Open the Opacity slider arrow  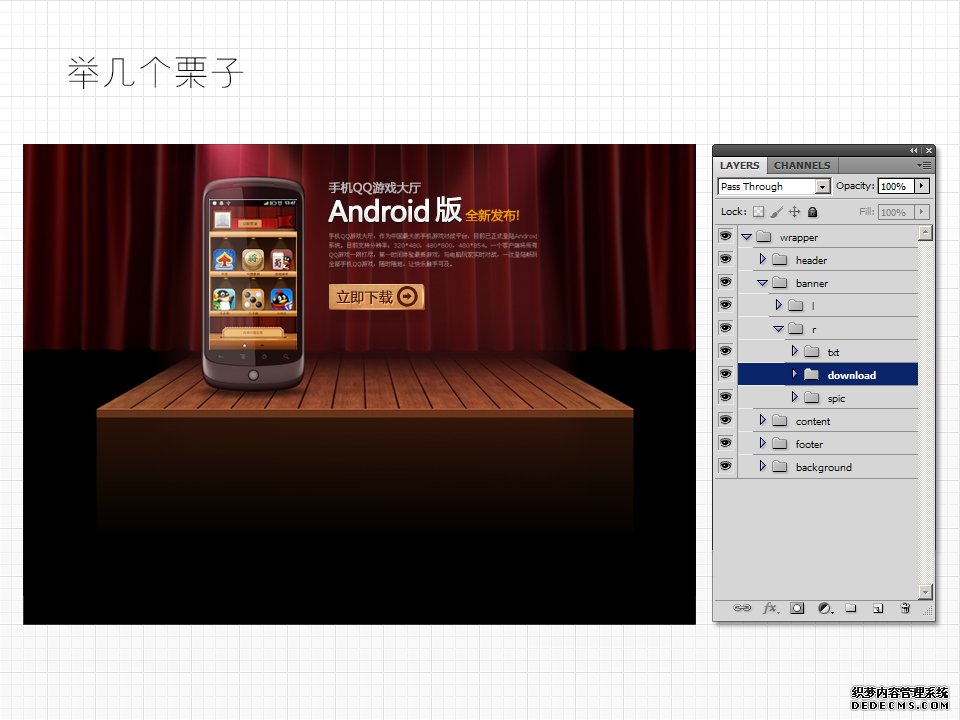(922, 186)
